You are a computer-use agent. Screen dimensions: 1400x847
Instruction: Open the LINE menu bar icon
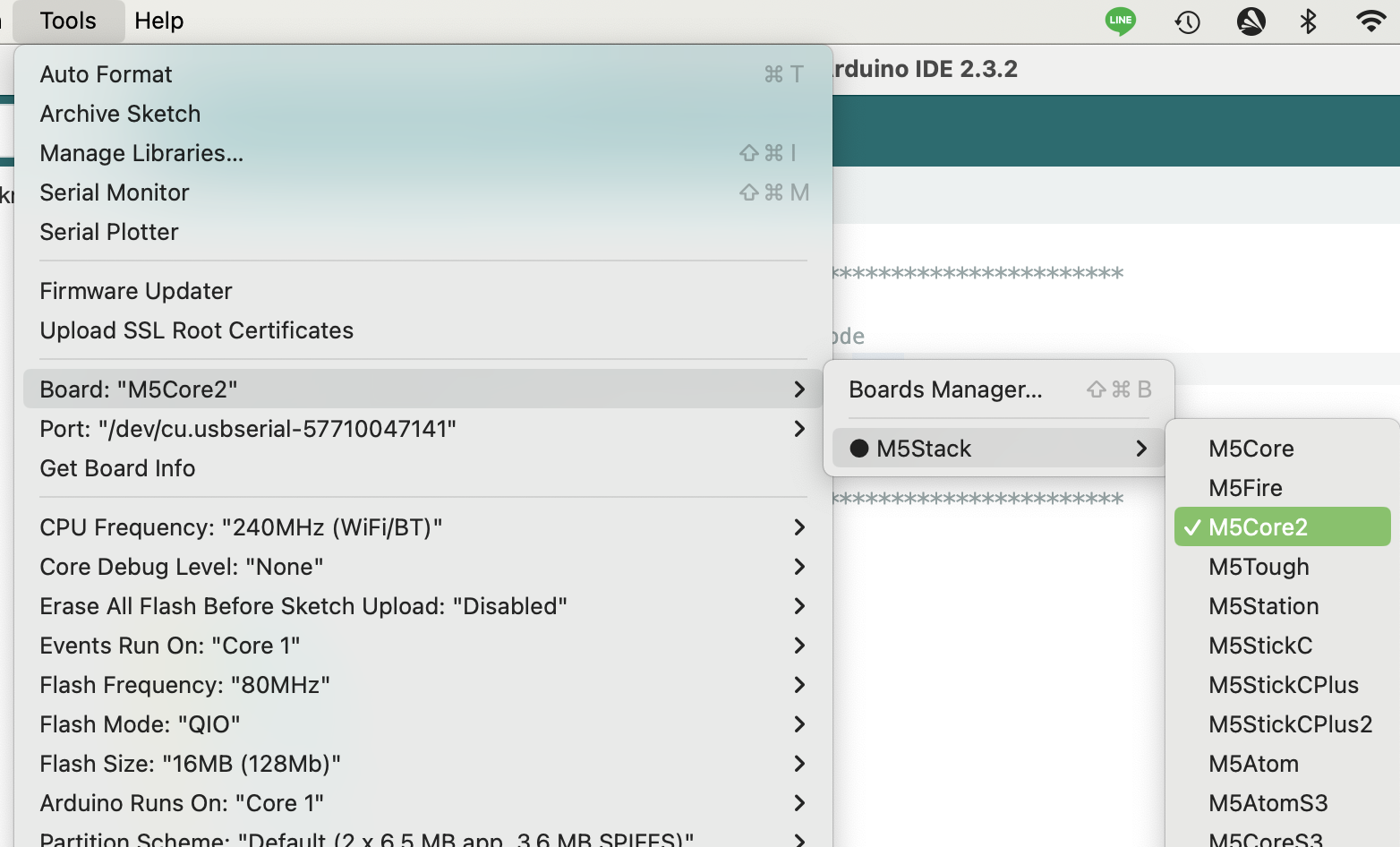click(1120, 21)
